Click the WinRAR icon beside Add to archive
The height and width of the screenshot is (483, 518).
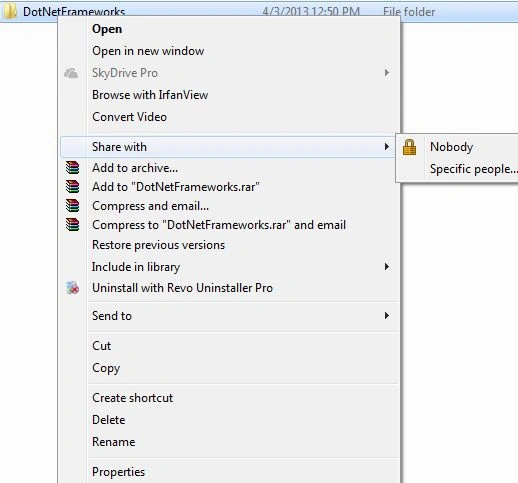[x=72, y=168]
